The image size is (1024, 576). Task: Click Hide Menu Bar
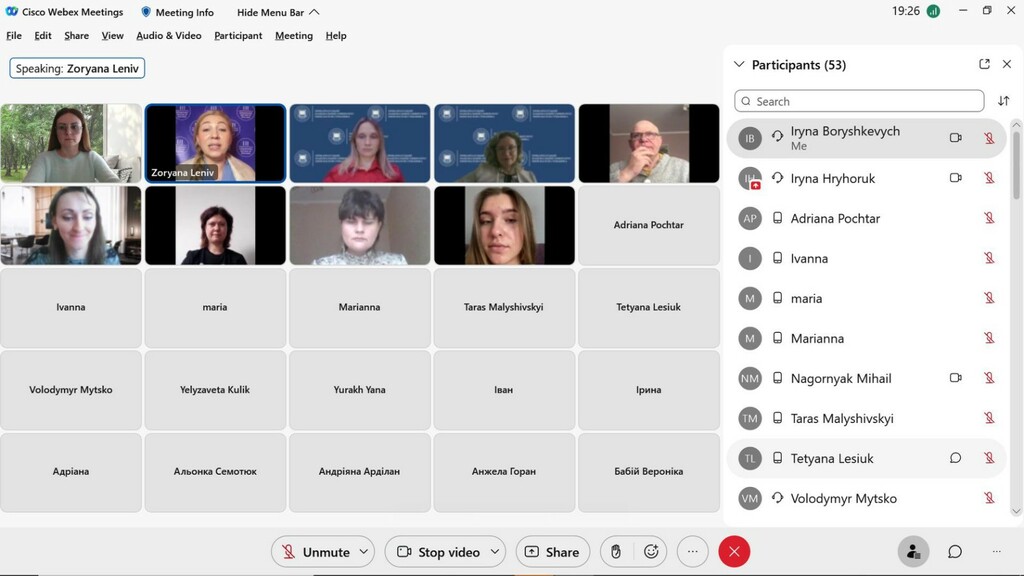click(278, 12)
